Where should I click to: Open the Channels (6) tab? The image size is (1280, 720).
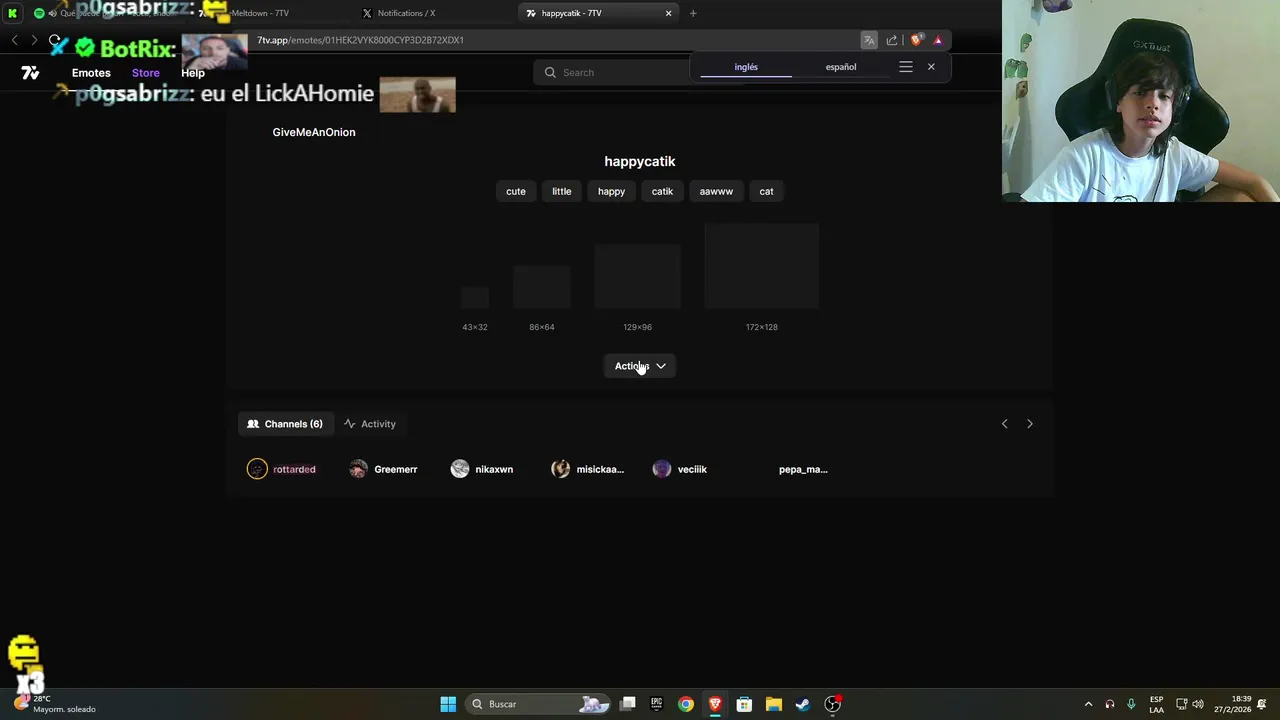click(285, 424)
